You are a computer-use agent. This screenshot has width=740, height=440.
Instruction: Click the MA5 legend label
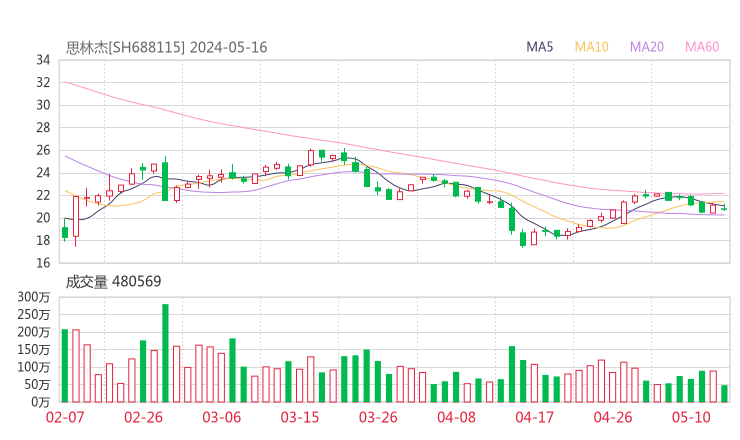coord(539,47)
